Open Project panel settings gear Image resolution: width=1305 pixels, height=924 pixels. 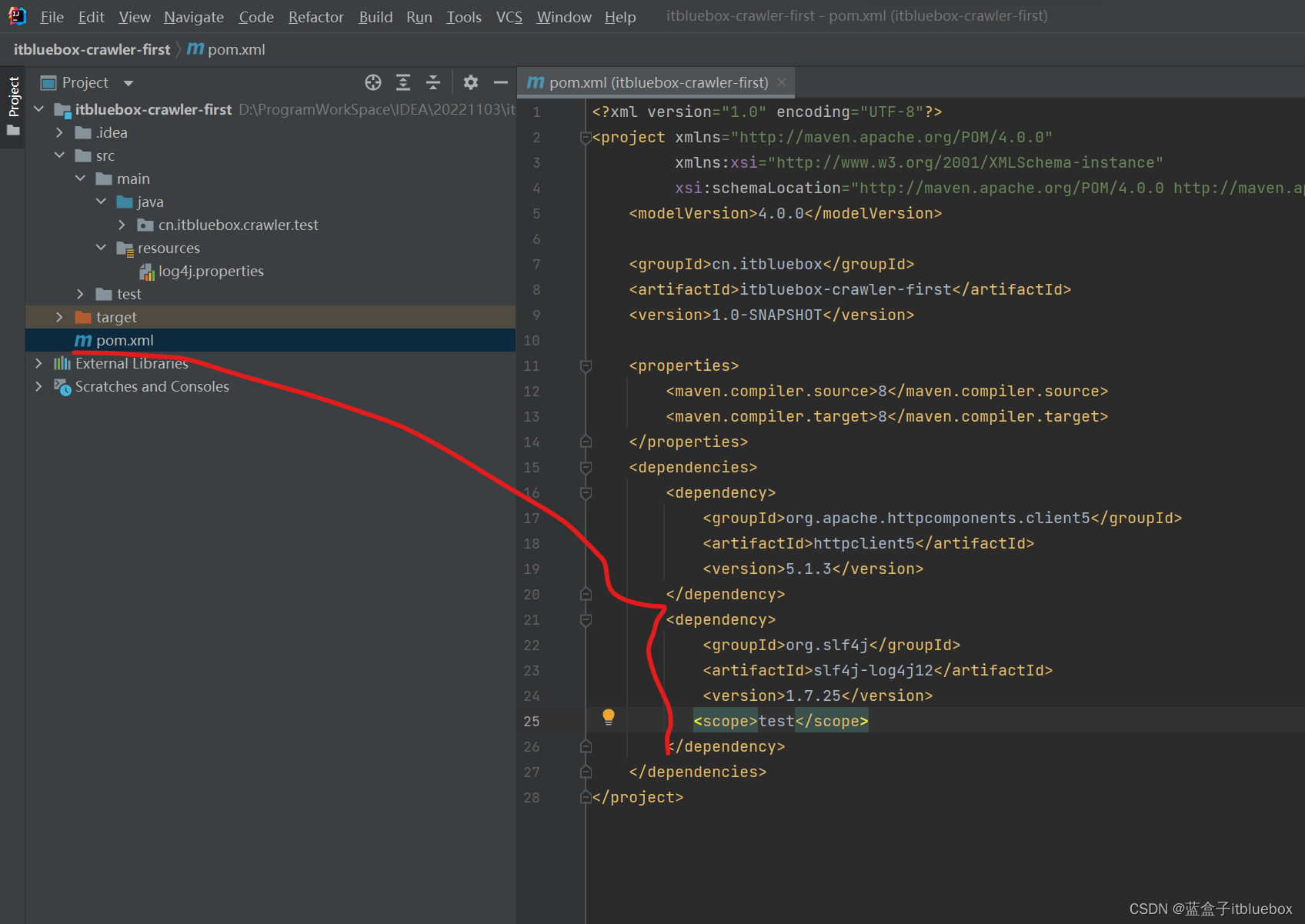click(x=471, y=82)
